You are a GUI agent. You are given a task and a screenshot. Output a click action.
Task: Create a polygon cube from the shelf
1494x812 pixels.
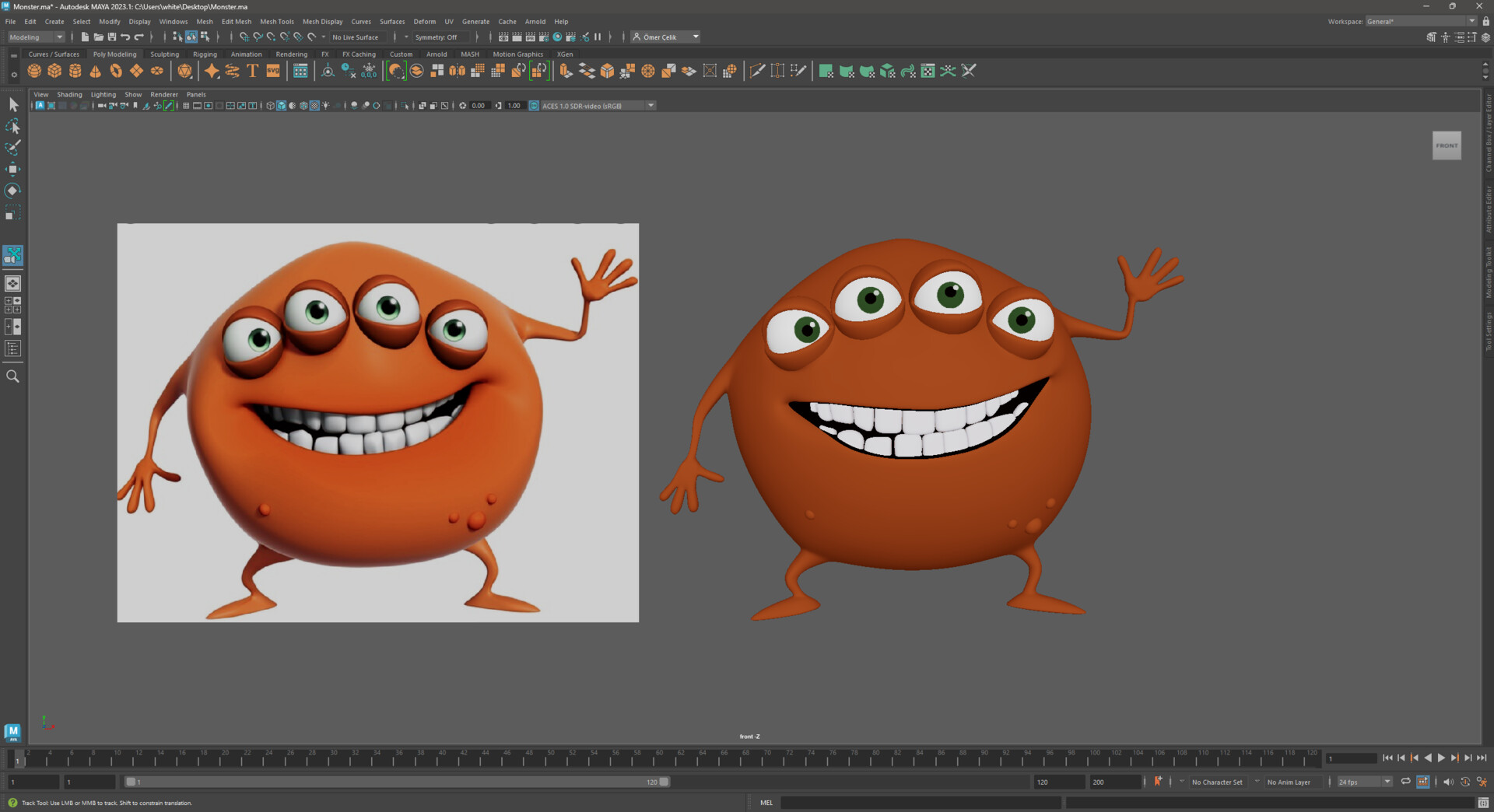click(x=54, y=72)
